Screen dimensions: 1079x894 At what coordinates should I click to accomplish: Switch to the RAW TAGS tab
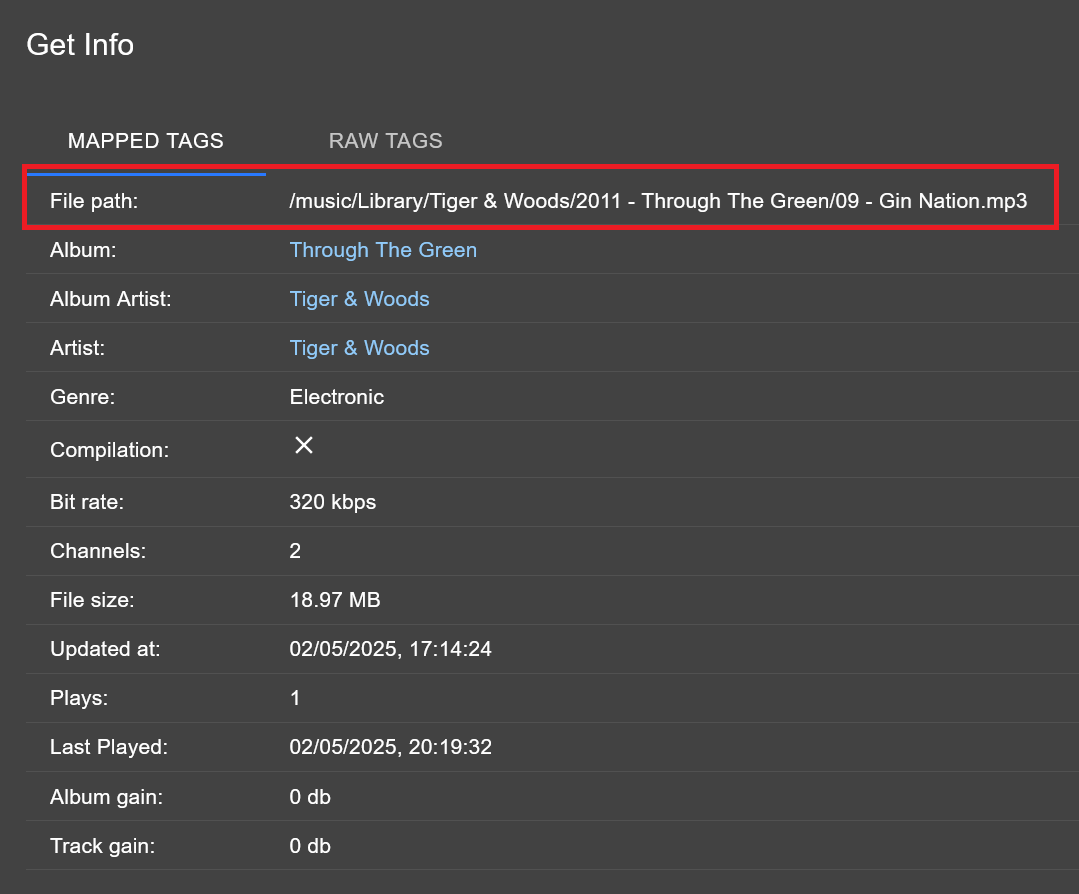385,141
